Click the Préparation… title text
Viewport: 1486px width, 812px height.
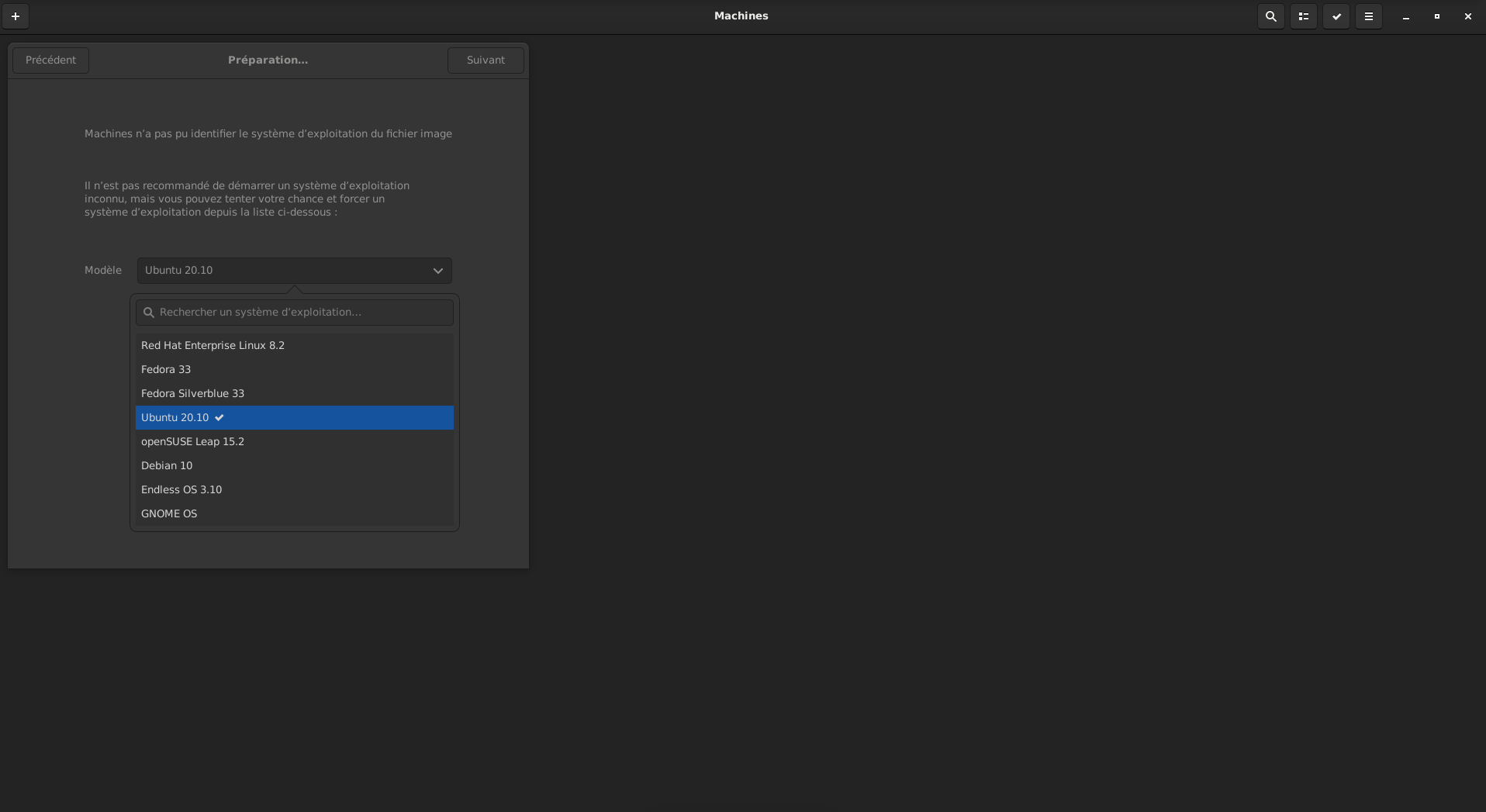point(268,60)
